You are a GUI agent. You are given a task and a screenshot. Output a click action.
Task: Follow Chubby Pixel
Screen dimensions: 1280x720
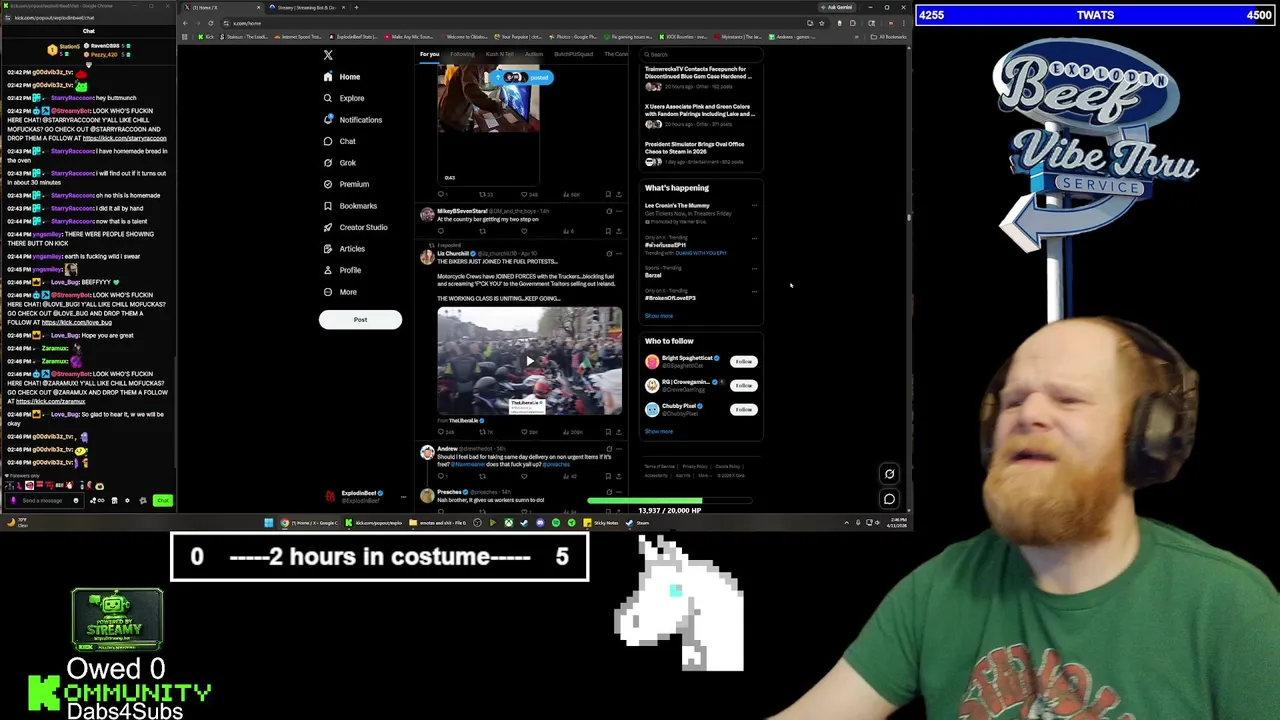click(743, 409)
